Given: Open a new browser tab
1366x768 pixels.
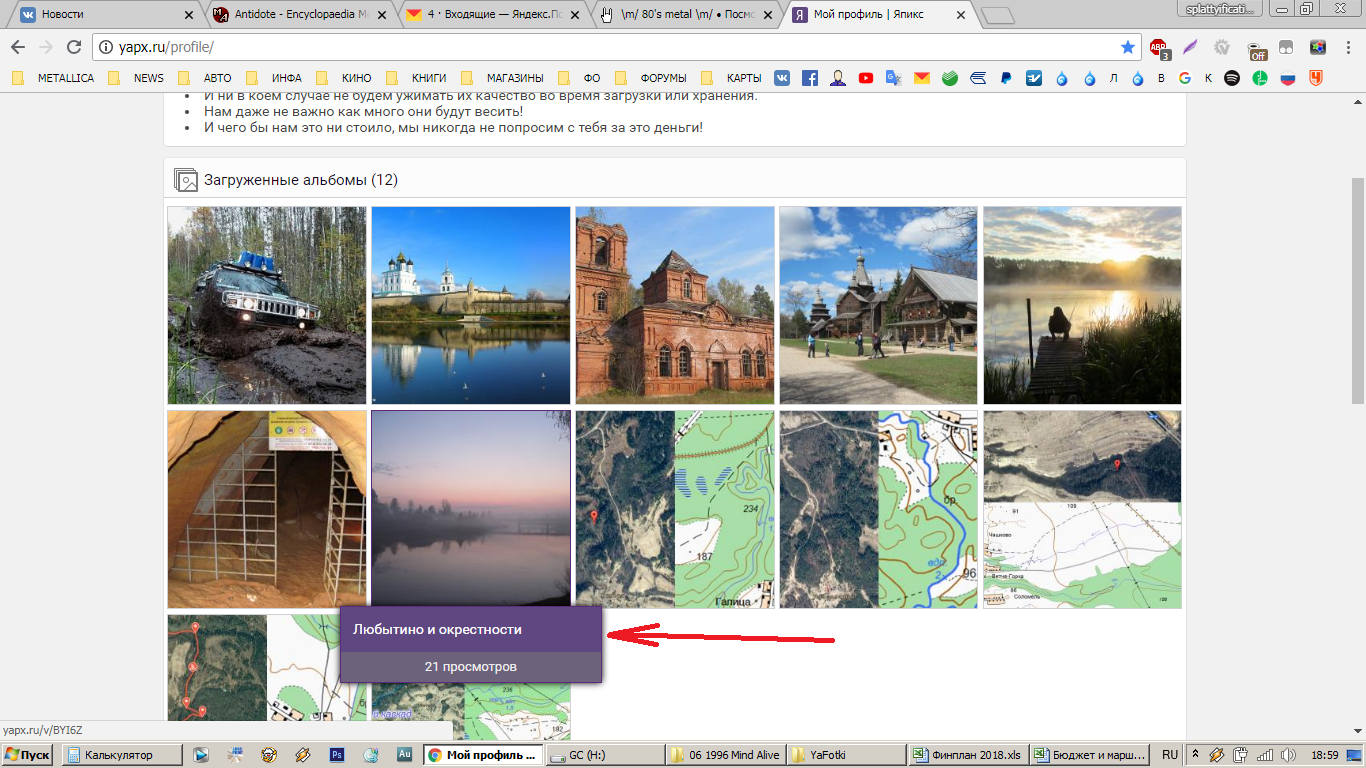Looking at the screenshot, I should click(997, 16).
